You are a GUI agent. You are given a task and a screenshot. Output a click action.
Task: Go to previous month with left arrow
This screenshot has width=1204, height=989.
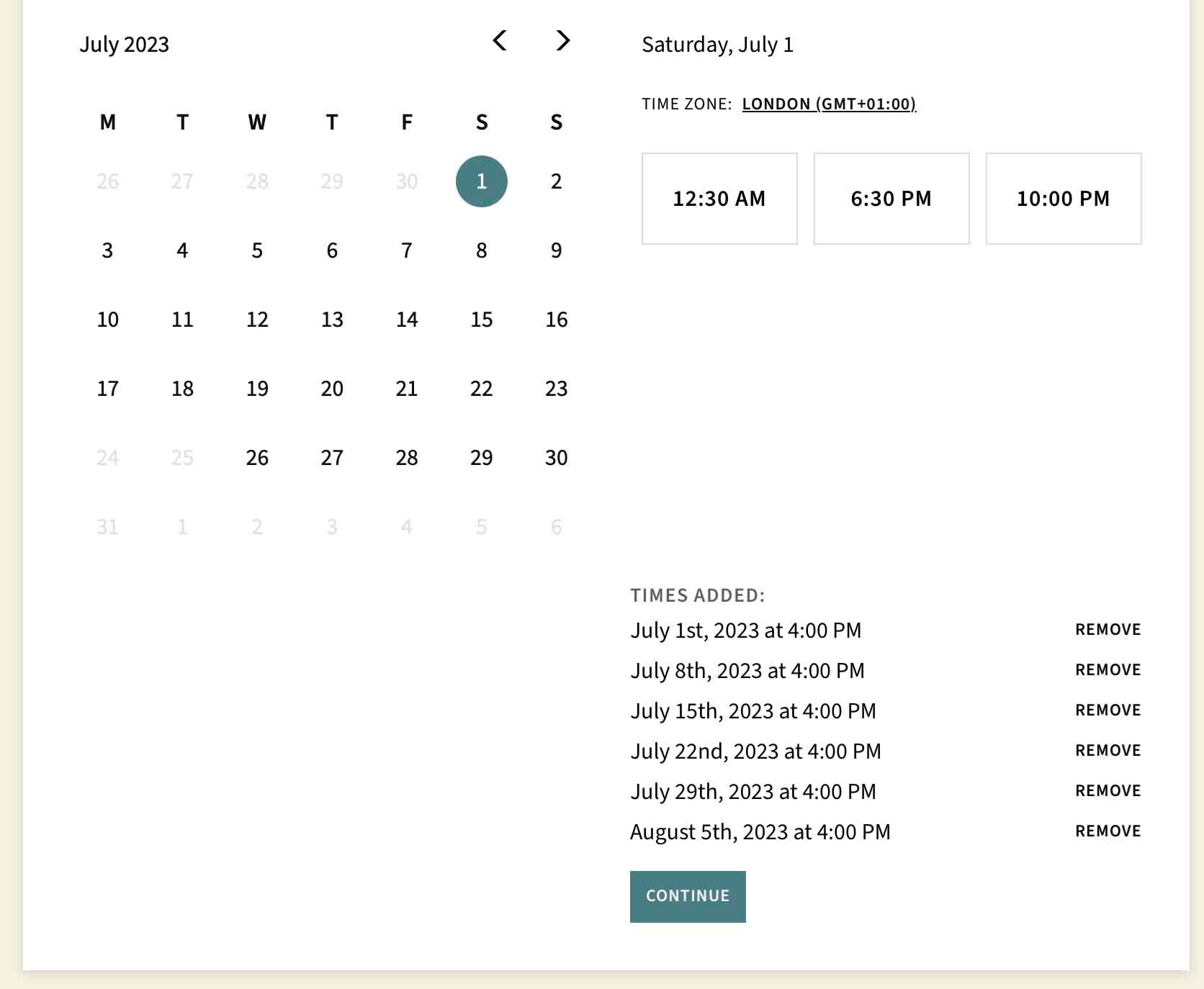pos(500,41)
